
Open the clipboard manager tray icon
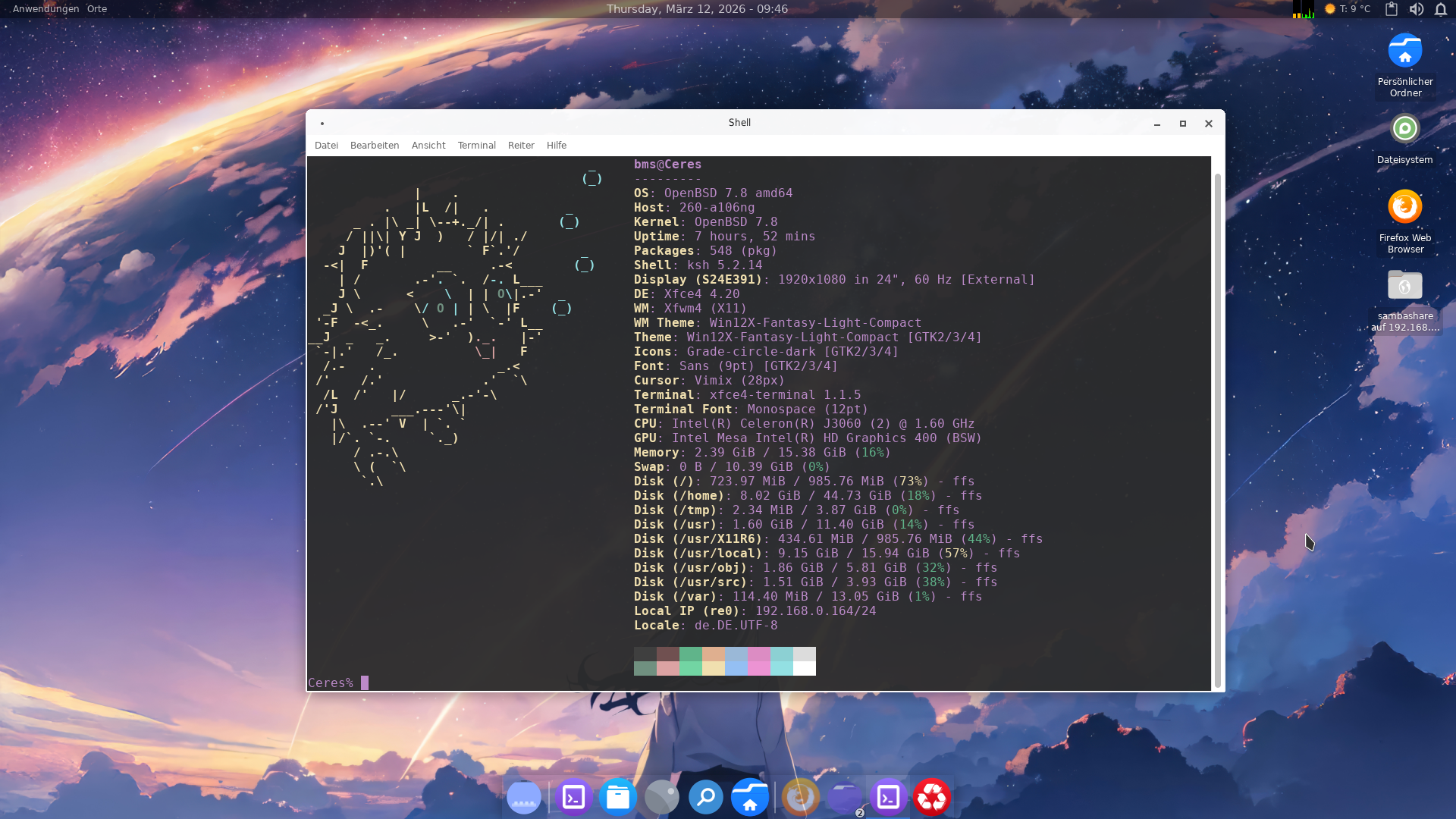(x=1392, y=9)
